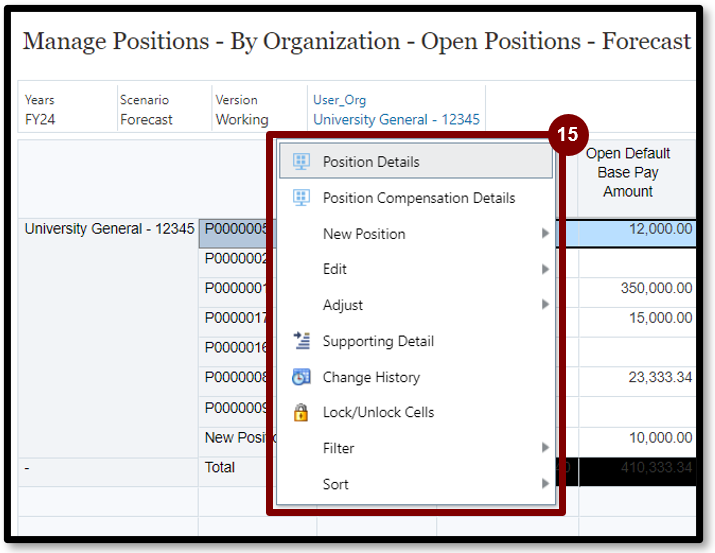Click the User_Org dimension link

[341, 100]
